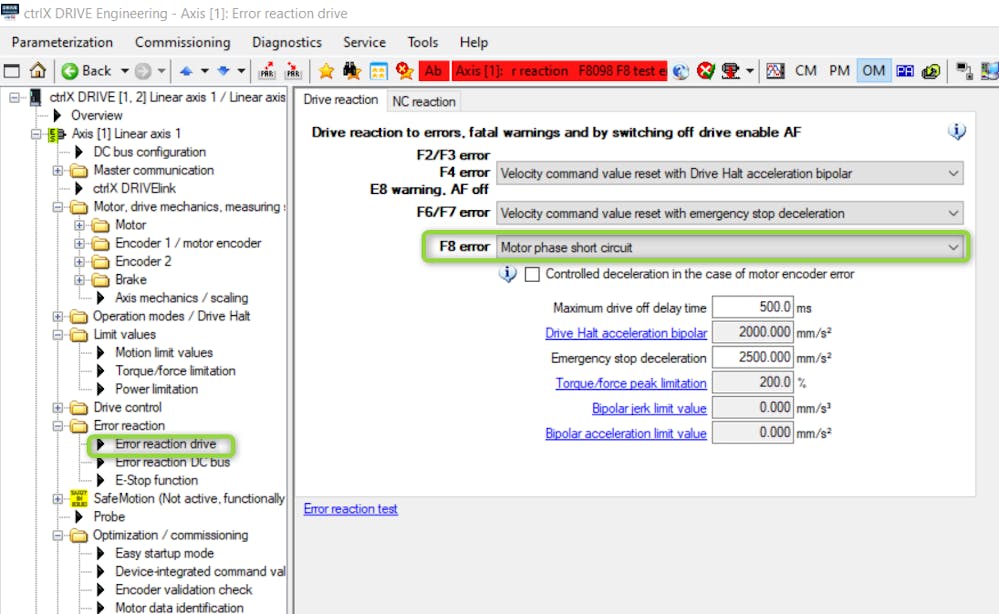Open the F6/F7 error reaction dropdown

tap(729, 213)
